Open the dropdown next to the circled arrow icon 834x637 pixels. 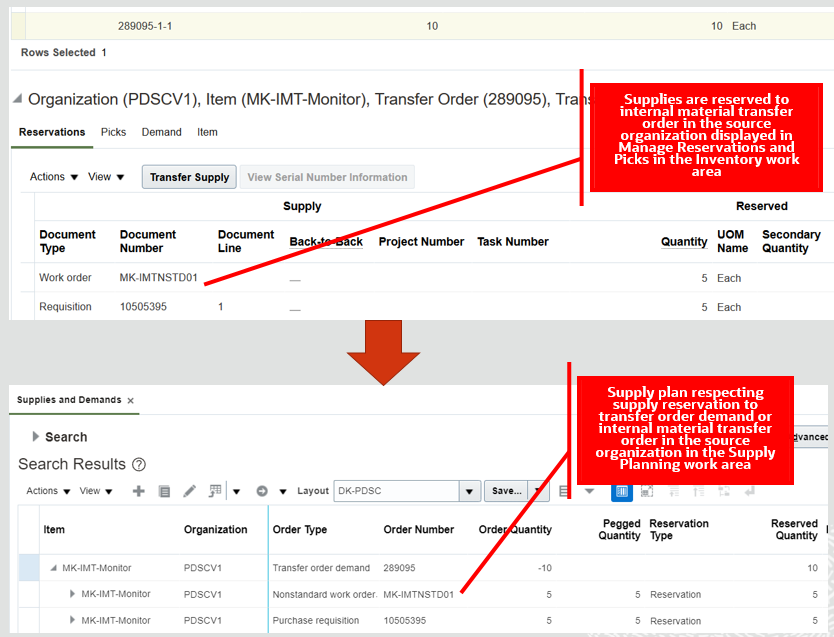point(283,491)
